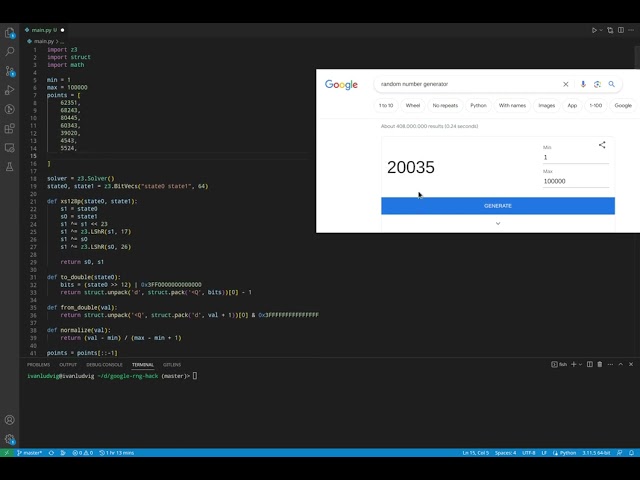Click the remote window indicator in status bar
The height and width of the screenshot is (480, 640).
(x=6, y=453)
